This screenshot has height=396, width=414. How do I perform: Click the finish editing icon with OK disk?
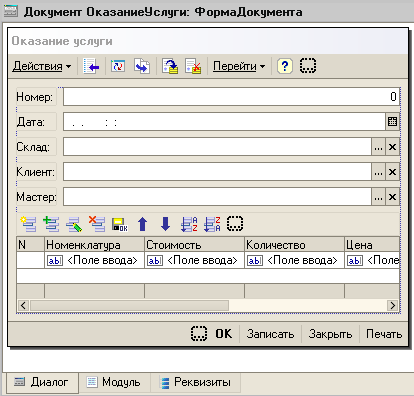click(x=120, y=224)
